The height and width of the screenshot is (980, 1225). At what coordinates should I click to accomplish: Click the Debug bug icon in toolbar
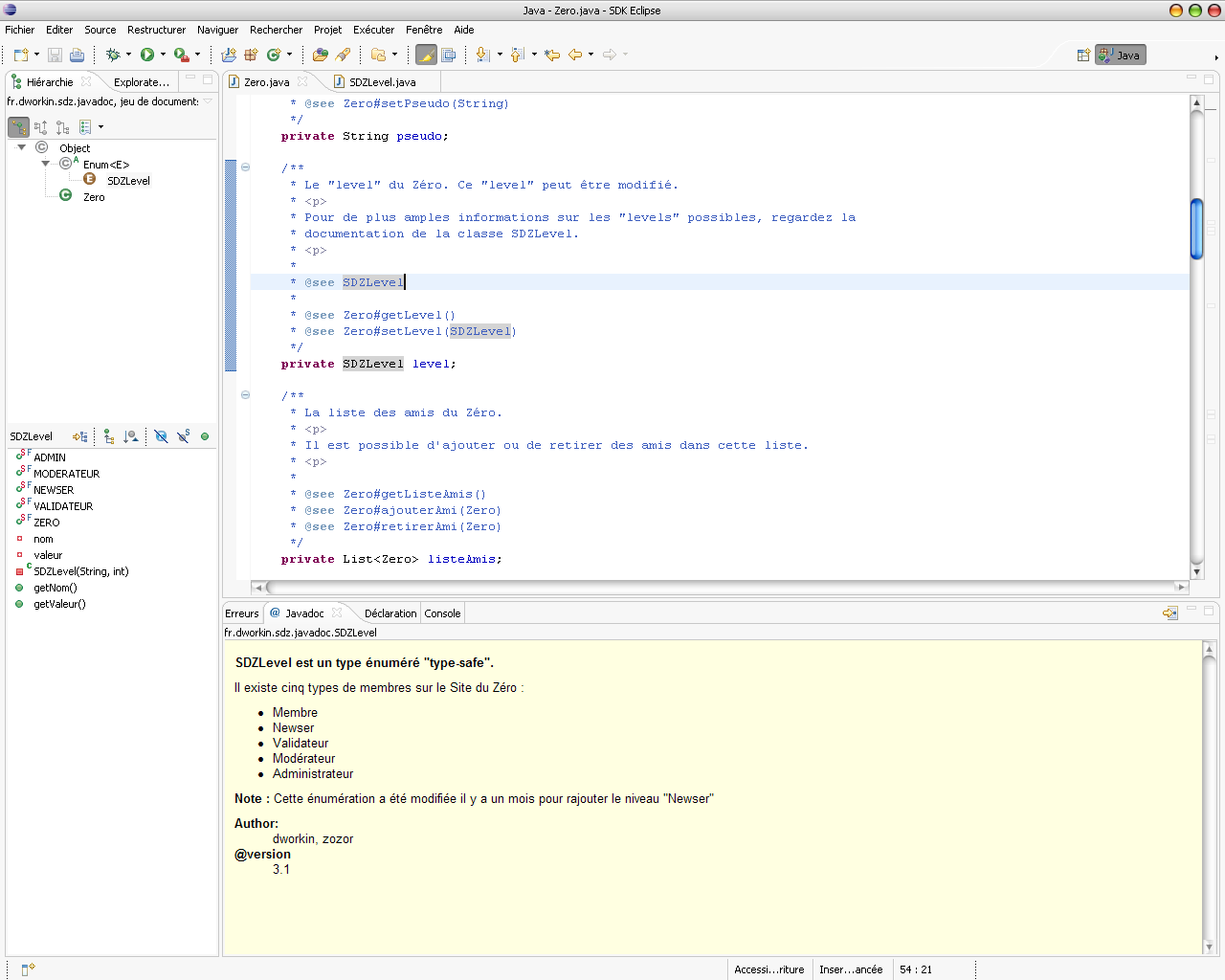click(113, 56)
